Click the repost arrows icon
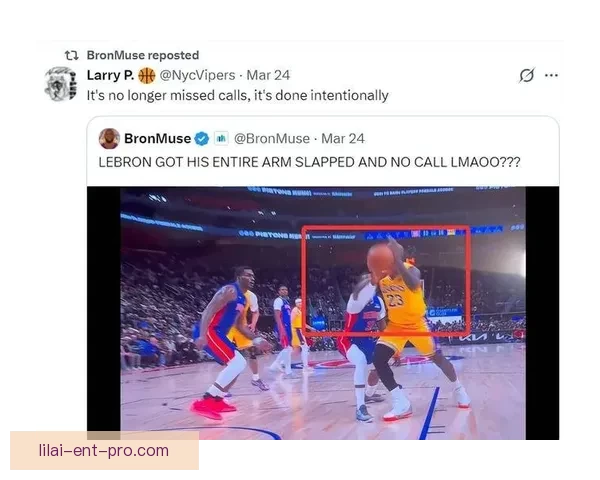This screenshot has width=600, height=480. pos(72,56)
